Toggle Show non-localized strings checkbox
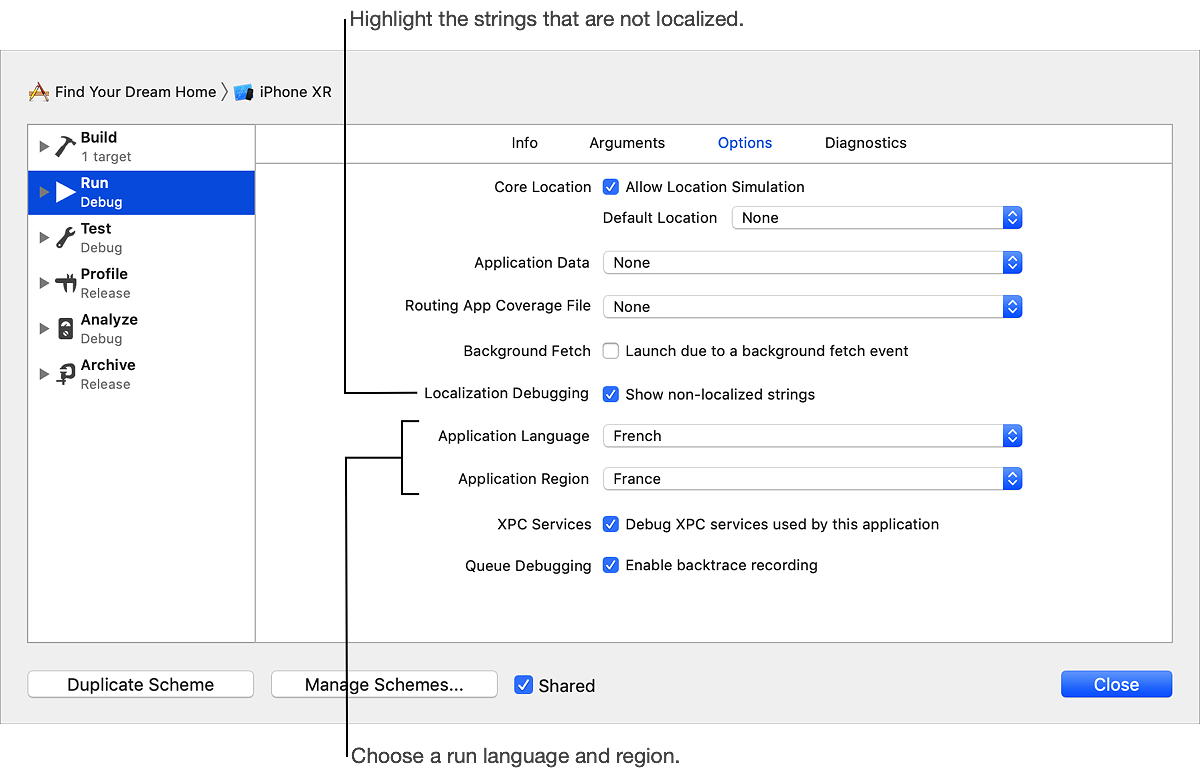1200x774 pixels. (611, 394)
